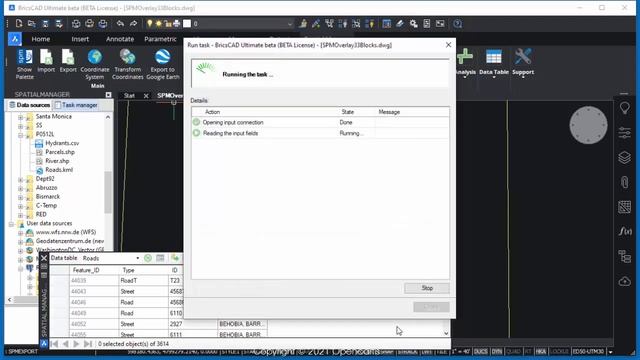This screenshot has height=360, width=640.
Task: Collapse the User data sources node
Action: point(11,224)
